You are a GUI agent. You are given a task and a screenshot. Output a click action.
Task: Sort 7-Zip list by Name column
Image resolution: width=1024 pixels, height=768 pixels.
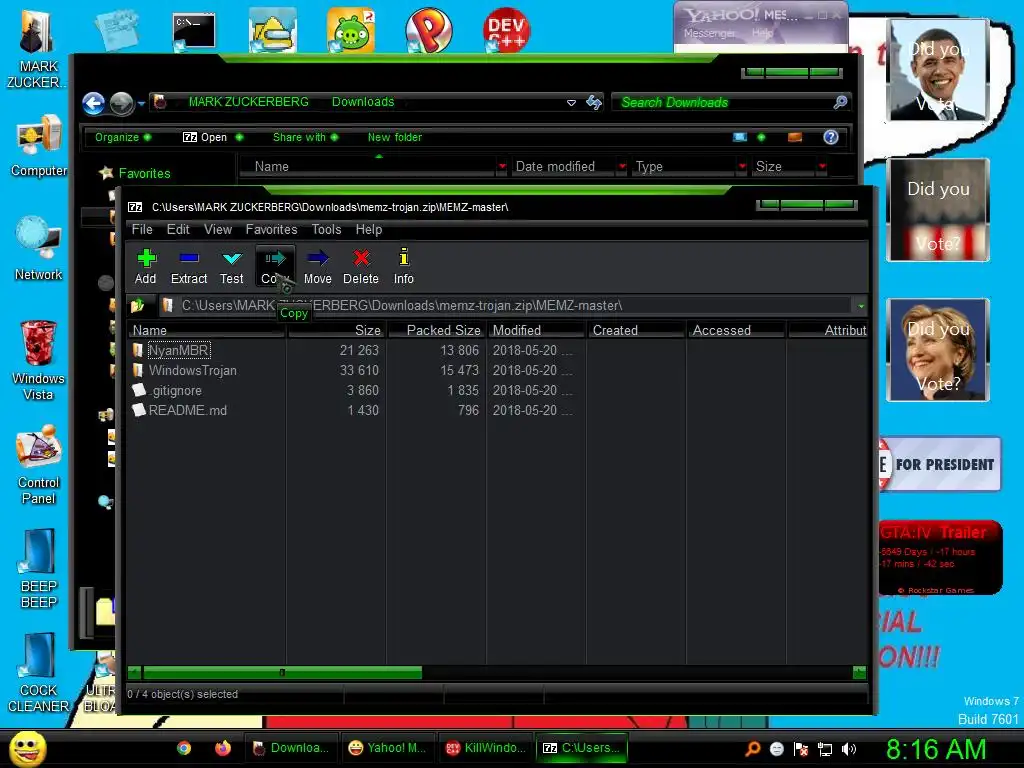(x=206, y=330)
